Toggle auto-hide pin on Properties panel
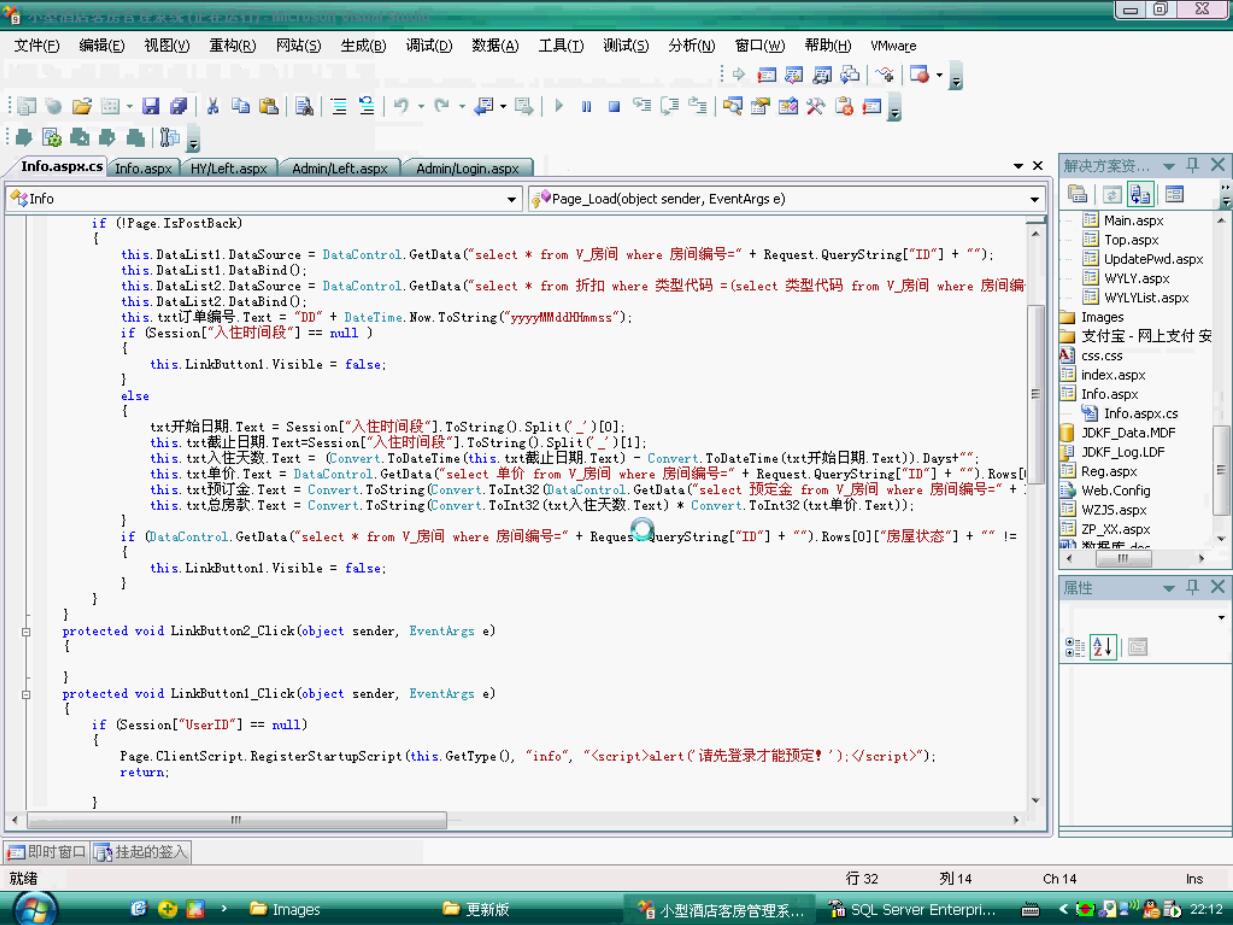 pyautogui.click(x=1193, y=587)
